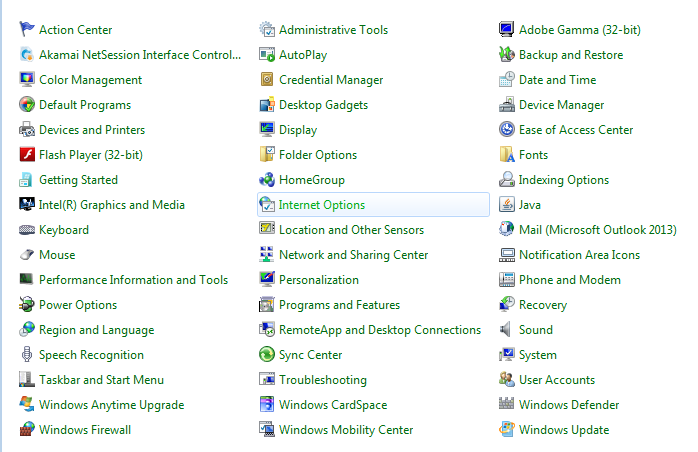Screen dimensions: 698x452
Task: Open Troubleshooting
Action: (323, 380)
